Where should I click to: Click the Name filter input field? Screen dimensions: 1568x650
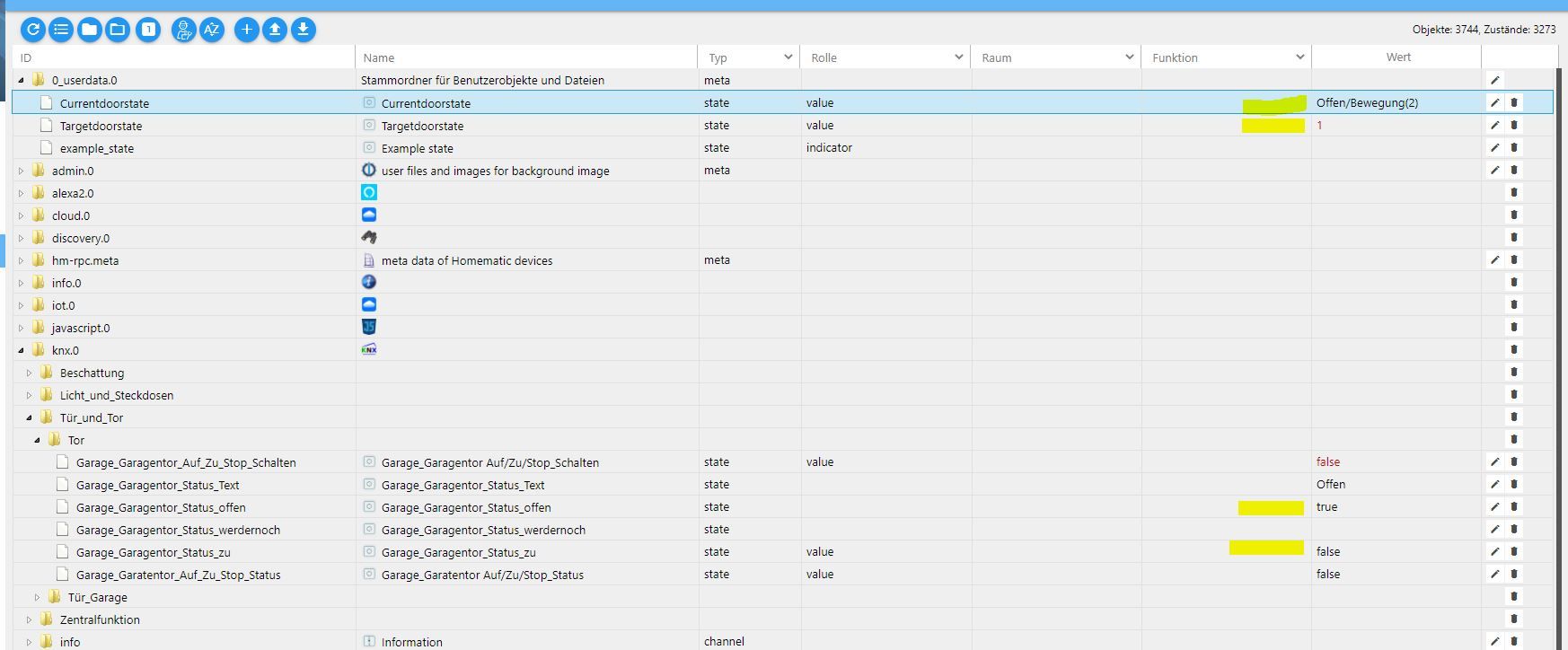coord(527,57)
